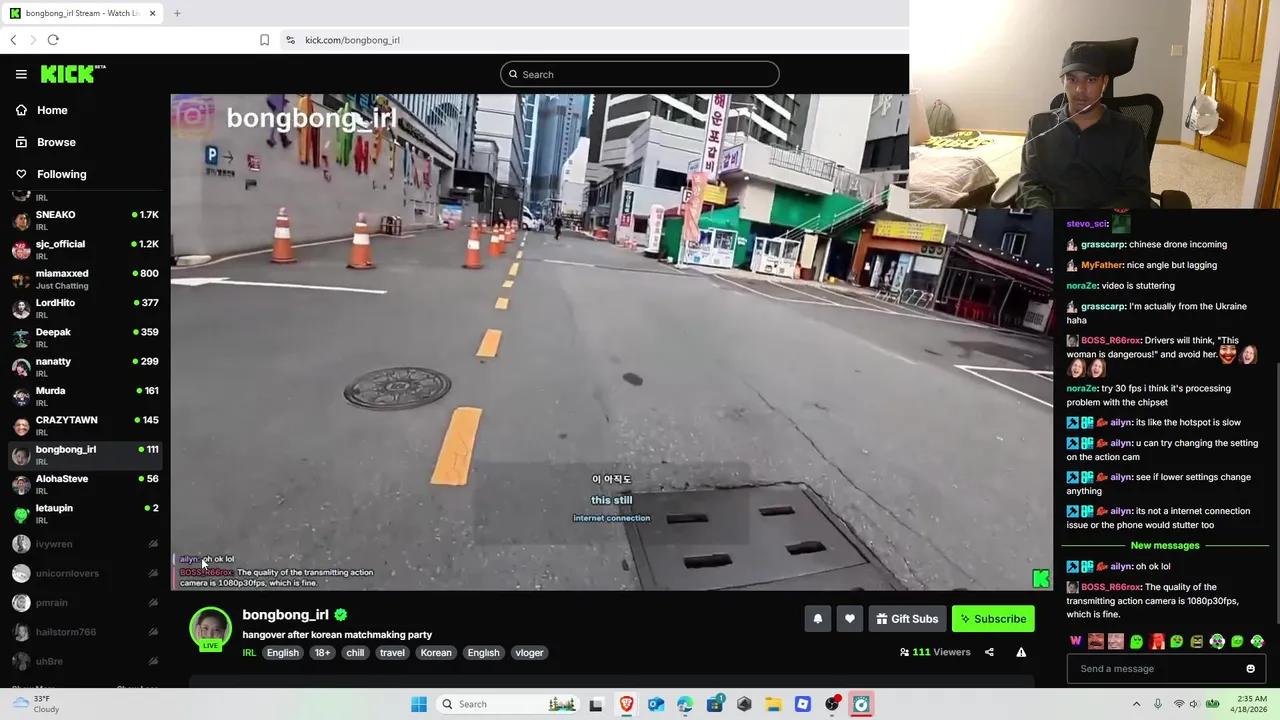Click the travel tag

click(x=392, y=653)
